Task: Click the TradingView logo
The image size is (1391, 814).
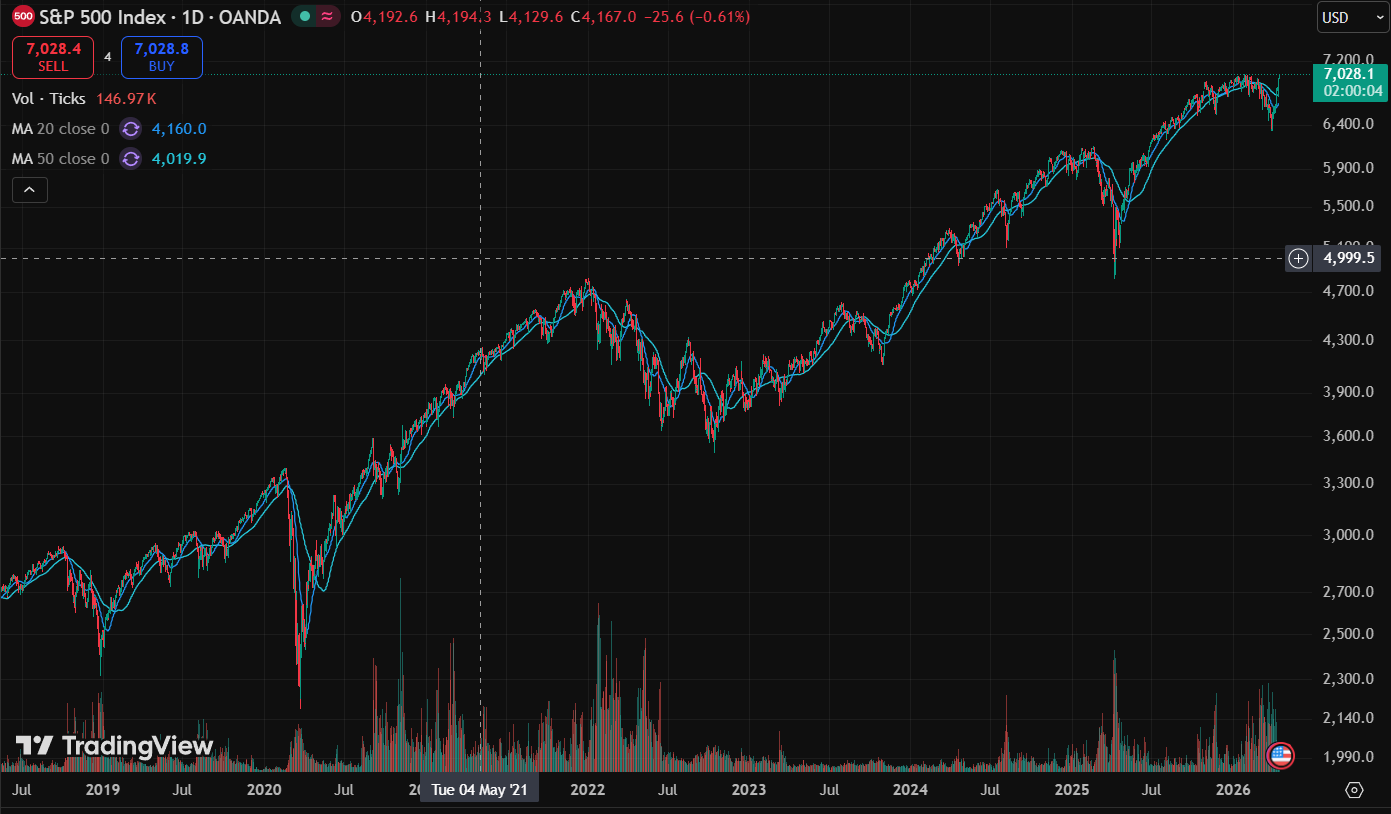Action: coord(114,746)
